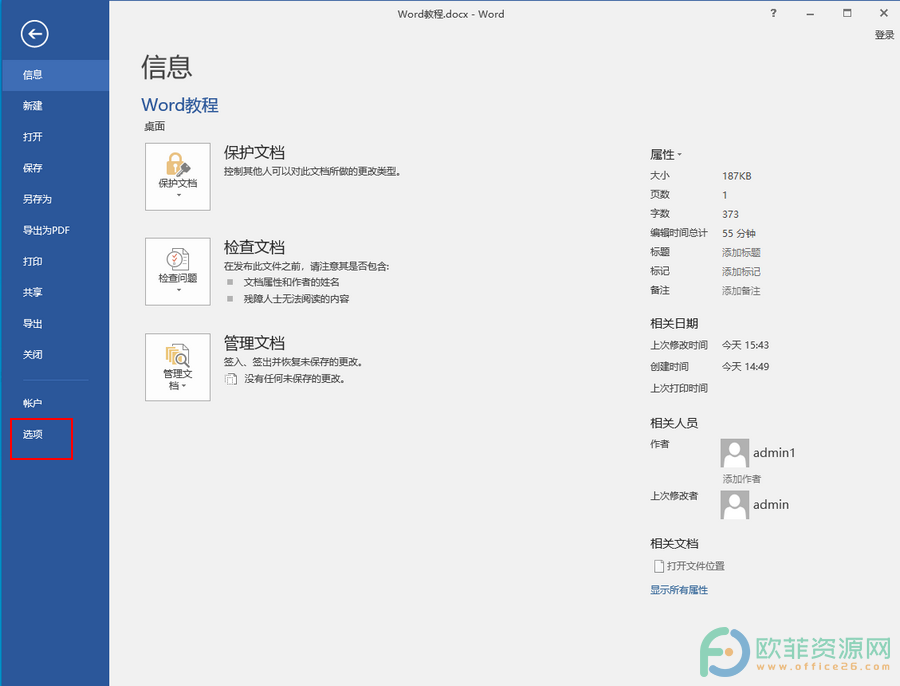This screenshot has height=686, width=900.
Task: Select 另存为 in the sidebar
Action: (x=55, y=199)
